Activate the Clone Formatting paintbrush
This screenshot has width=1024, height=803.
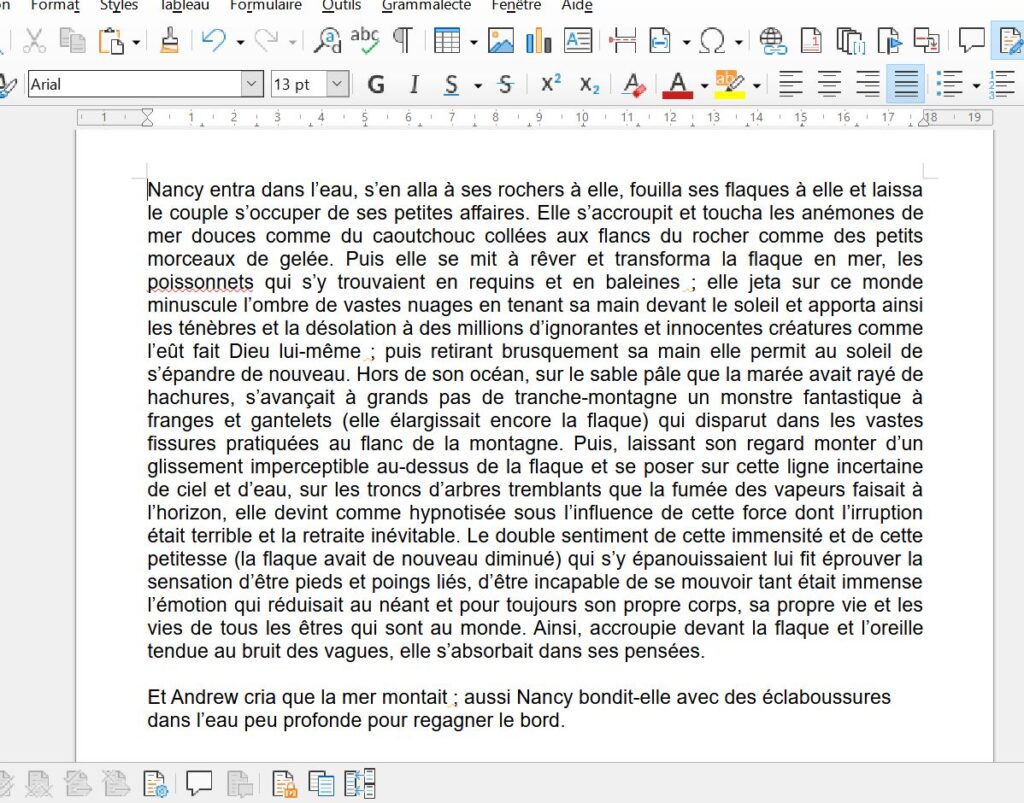(x=170, y=41)
